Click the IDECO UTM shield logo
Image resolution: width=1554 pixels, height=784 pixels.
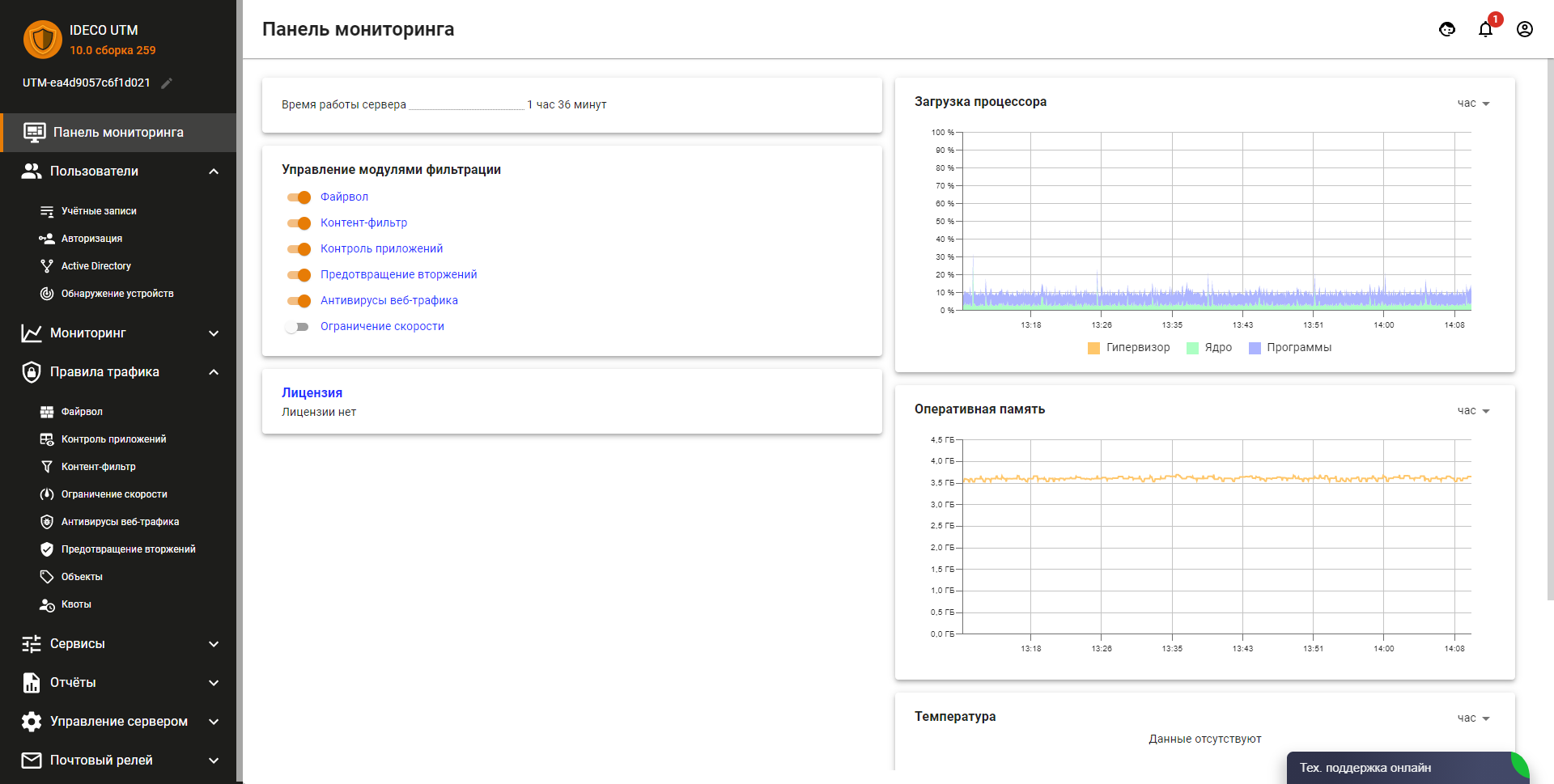[43, 40]
